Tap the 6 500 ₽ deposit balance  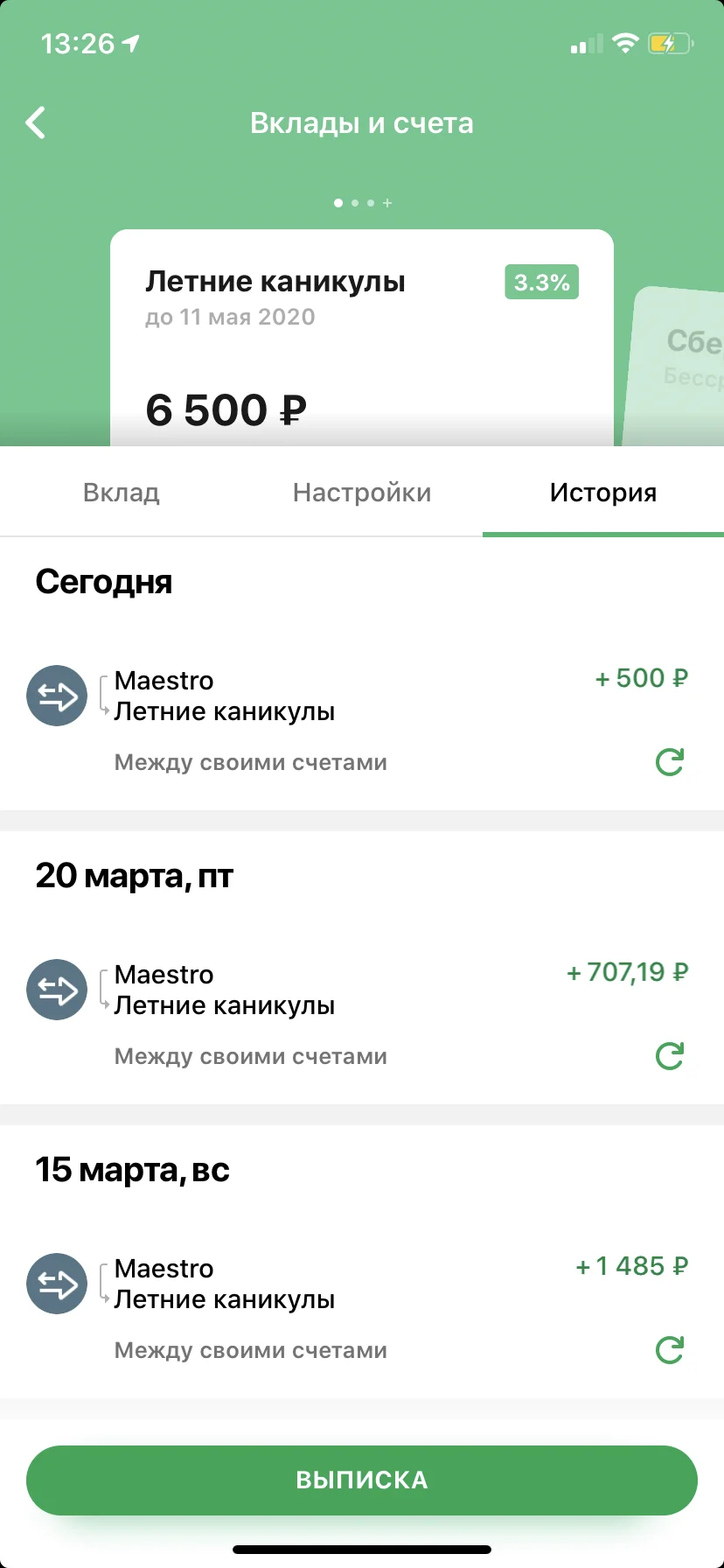[x=226, y=410]
